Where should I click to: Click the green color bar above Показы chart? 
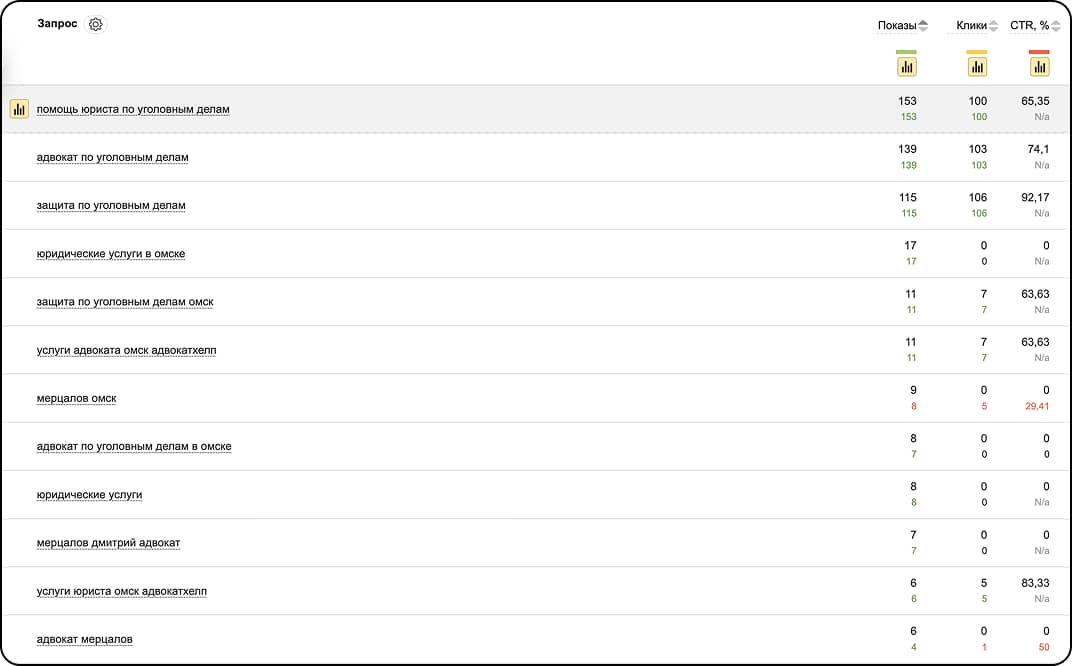pyautogui.click(x=907, y=52)
